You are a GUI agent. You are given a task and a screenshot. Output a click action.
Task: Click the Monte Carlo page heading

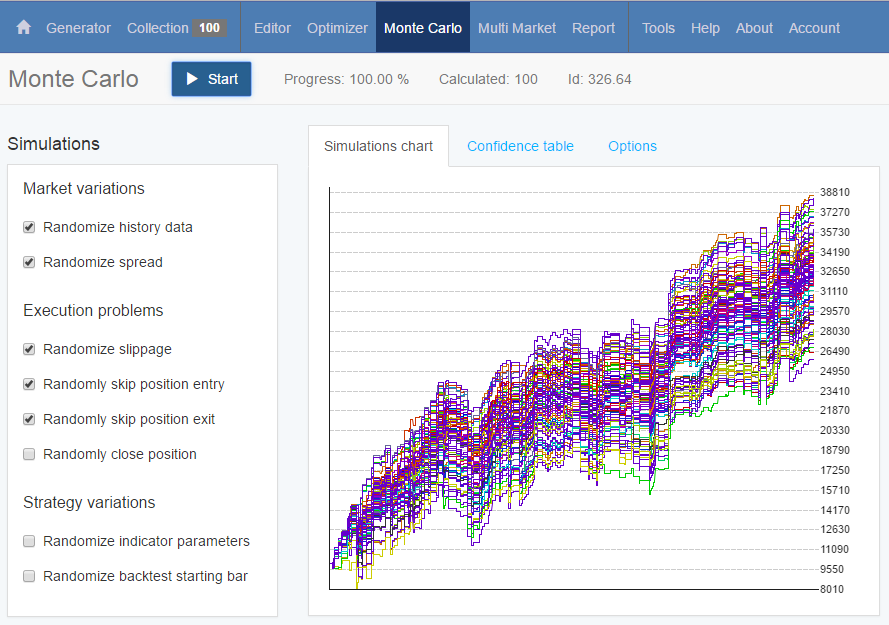coord(73,79)
